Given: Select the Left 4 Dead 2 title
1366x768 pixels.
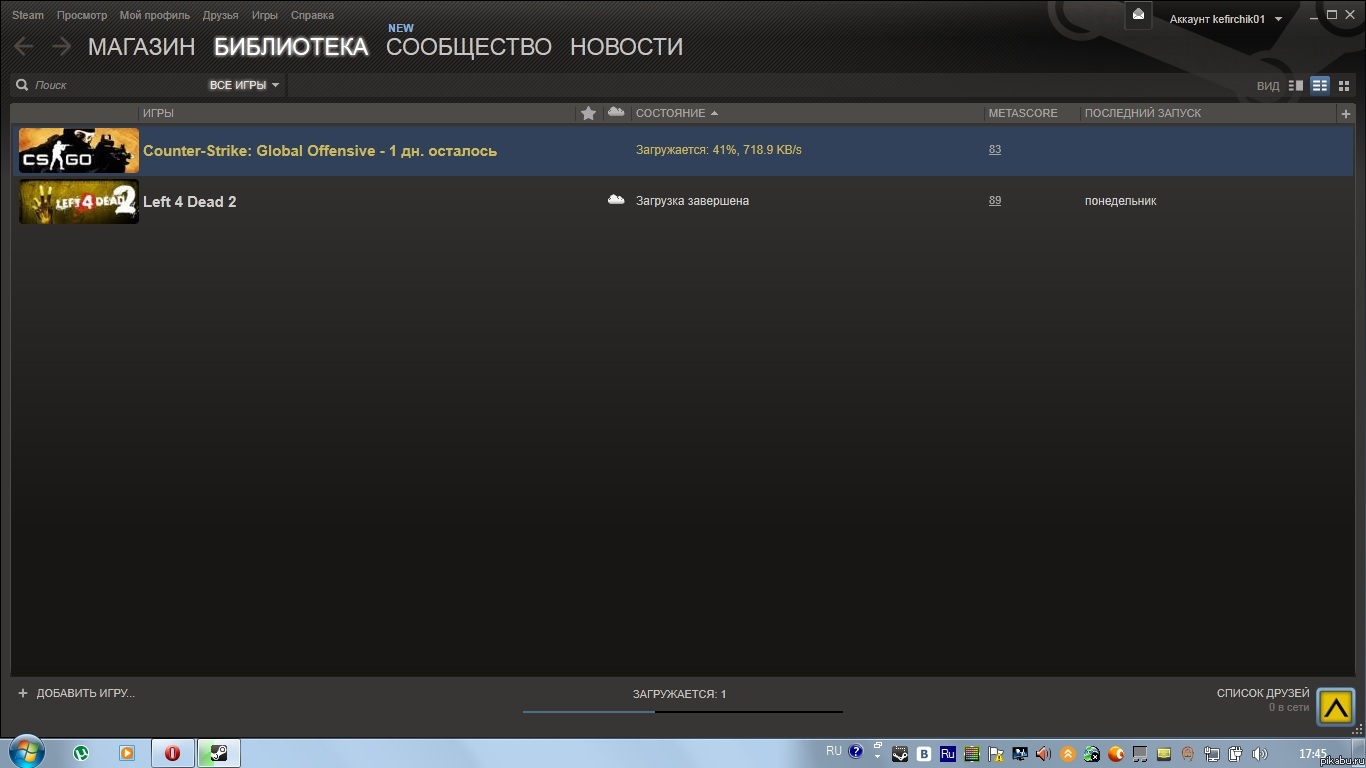Looking at the screenshot, I should 190,202.
